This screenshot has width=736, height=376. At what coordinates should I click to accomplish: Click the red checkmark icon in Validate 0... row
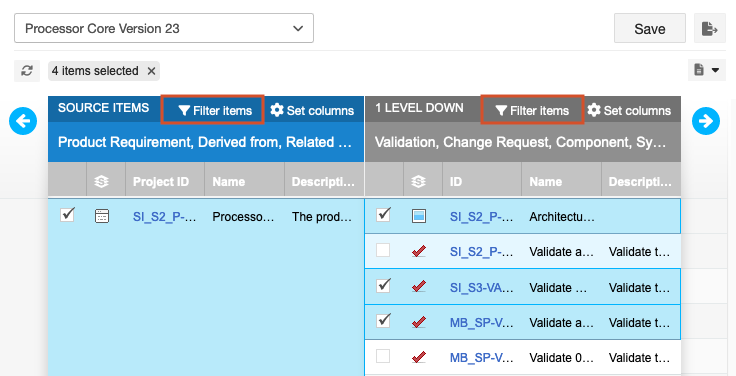point(419,357)
